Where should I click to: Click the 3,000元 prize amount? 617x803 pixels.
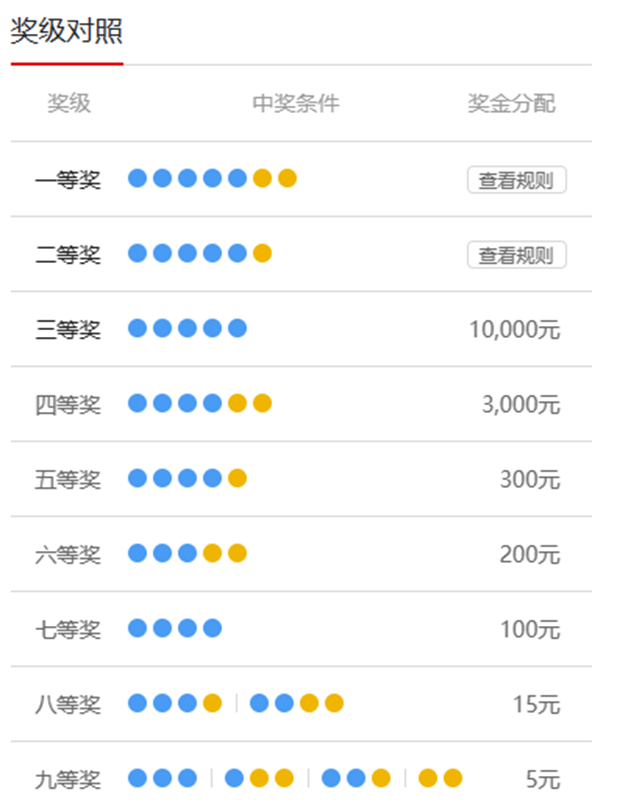(x=520, y=405)
